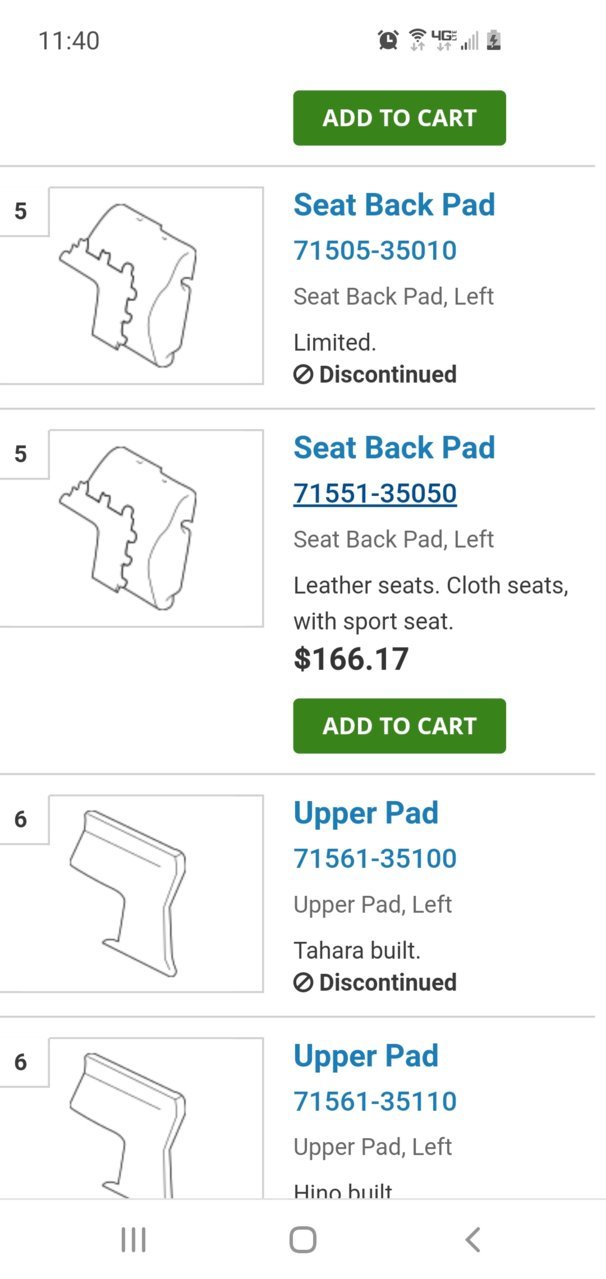This screenshot has width=606, height=1279.
Task: Open part number 71561-35100 link
Action: [375, 858]
